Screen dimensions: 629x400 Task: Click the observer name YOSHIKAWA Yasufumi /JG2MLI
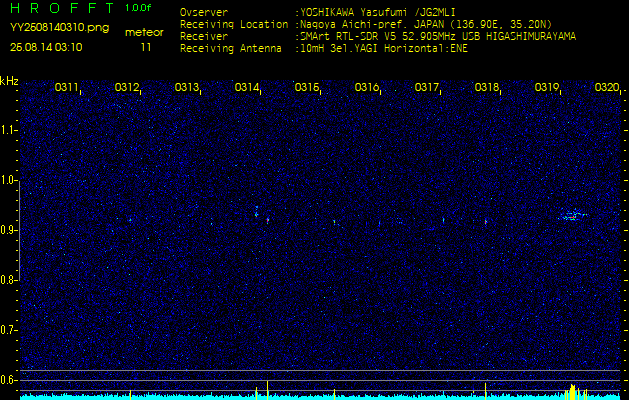coord(377,12)
